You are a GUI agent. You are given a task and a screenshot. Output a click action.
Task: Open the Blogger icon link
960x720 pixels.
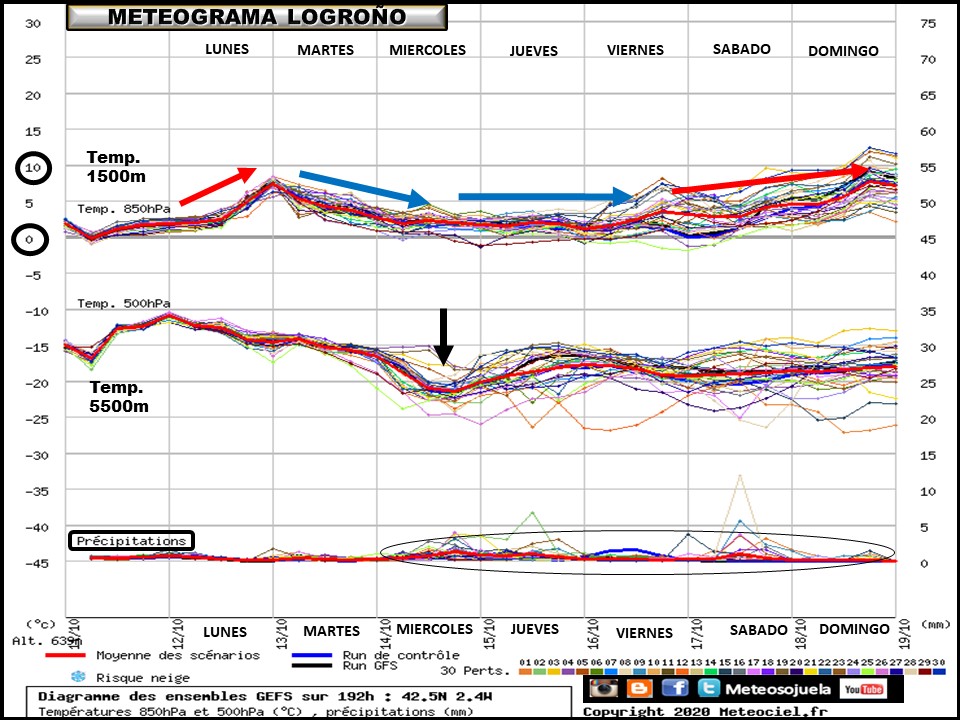[x=639, y=688]
